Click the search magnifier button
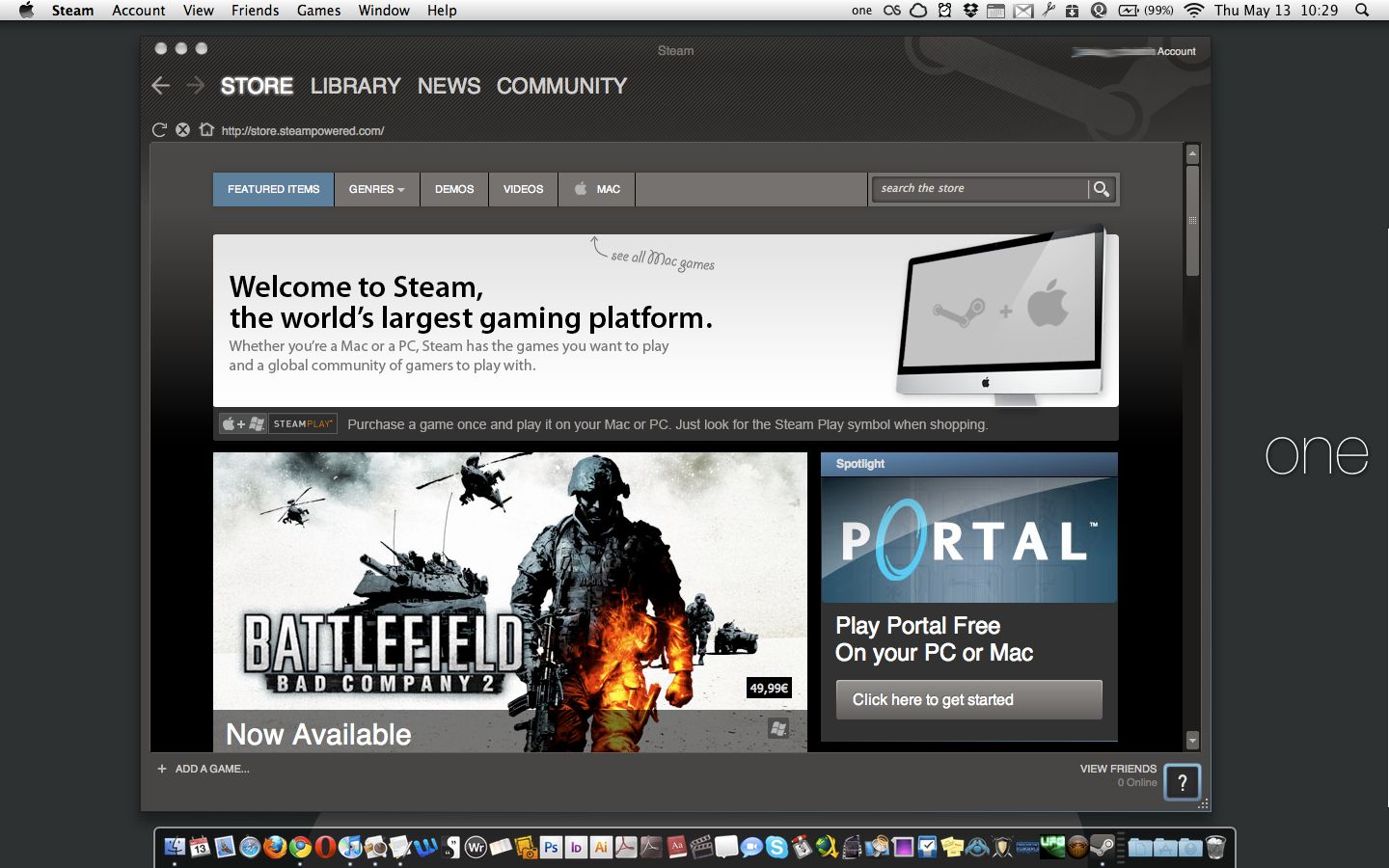1389x868 pixels. 1102,189
